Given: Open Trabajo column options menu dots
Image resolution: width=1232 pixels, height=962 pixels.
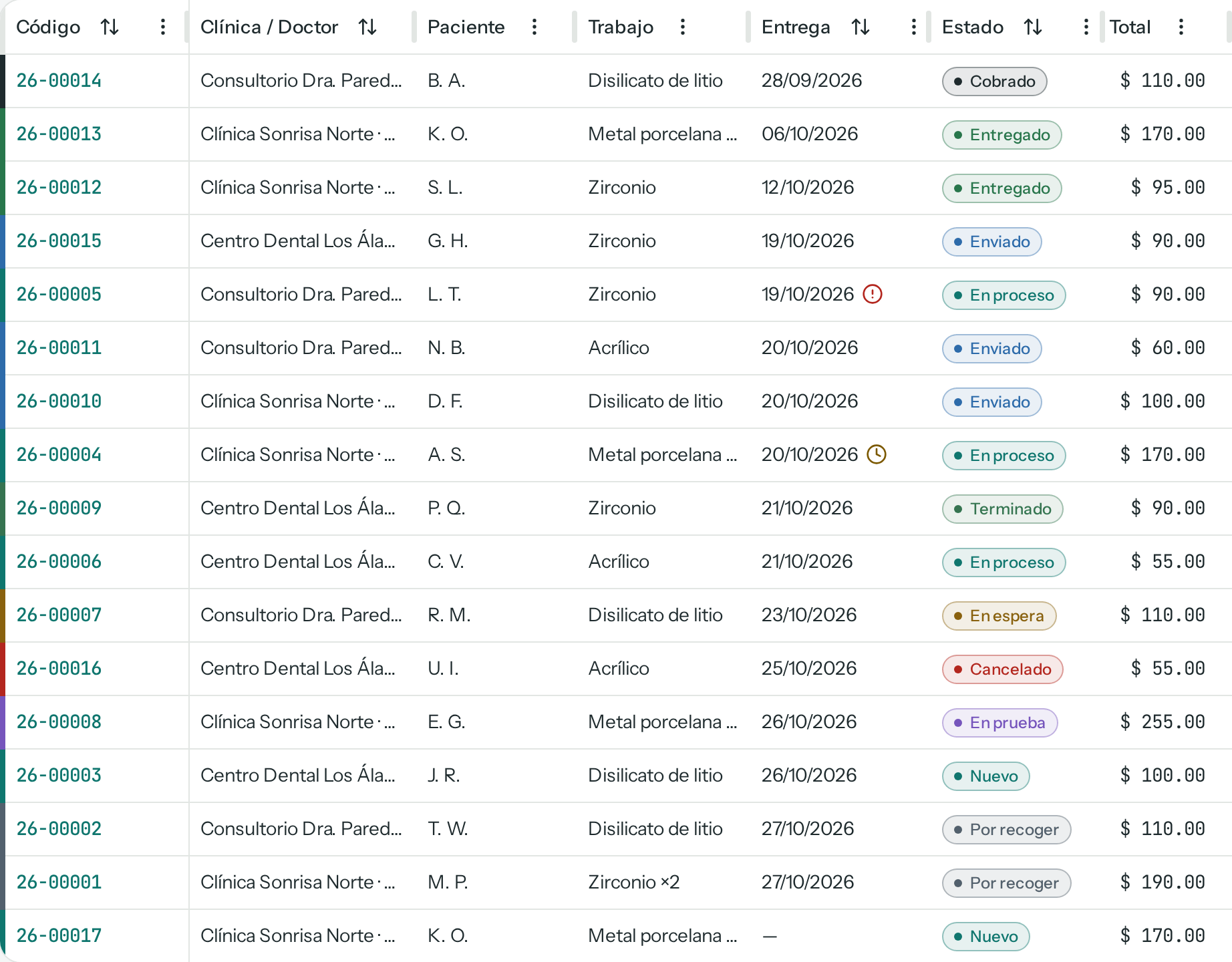Looking at the screenshot, I should [683, 27].
